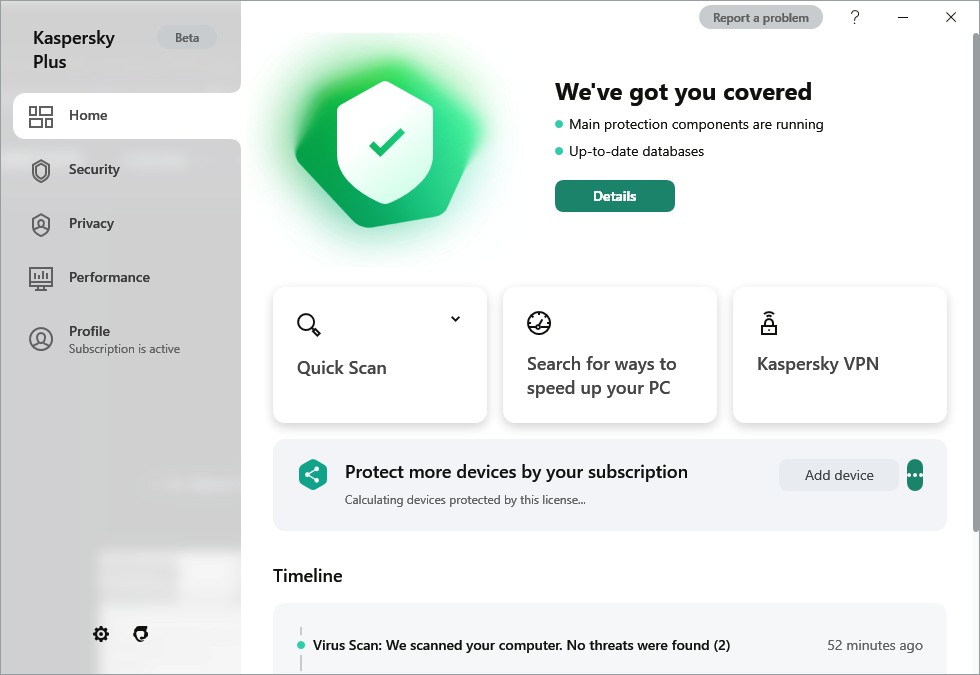The image size is (980, 675).
Task: Click the speedometer icon on the speed-up card
Action: pos(539,323)
